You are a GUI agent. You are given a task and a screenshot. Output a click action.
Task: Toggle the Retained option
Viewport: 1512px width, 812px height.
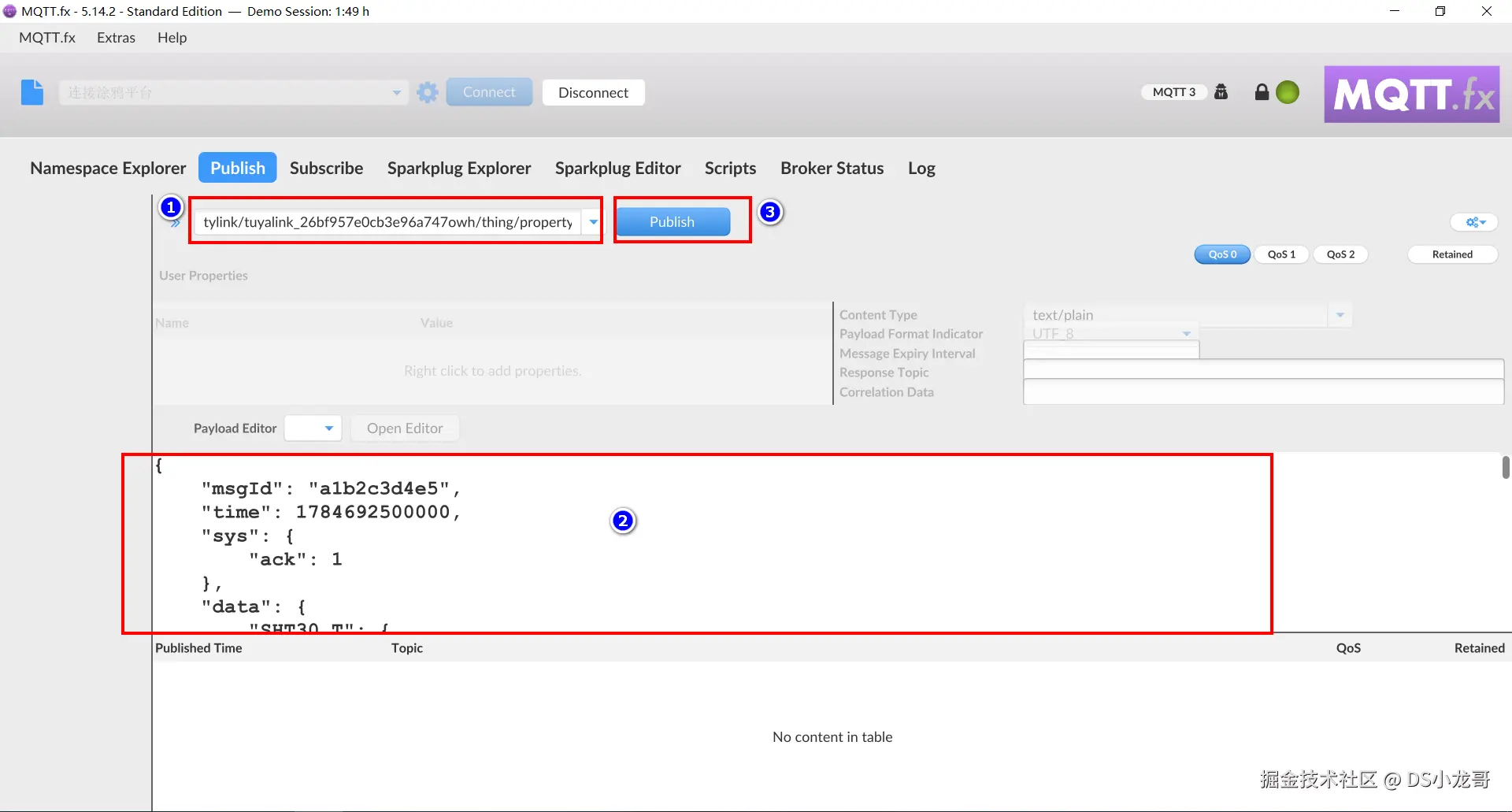(x=1452, y=254)
